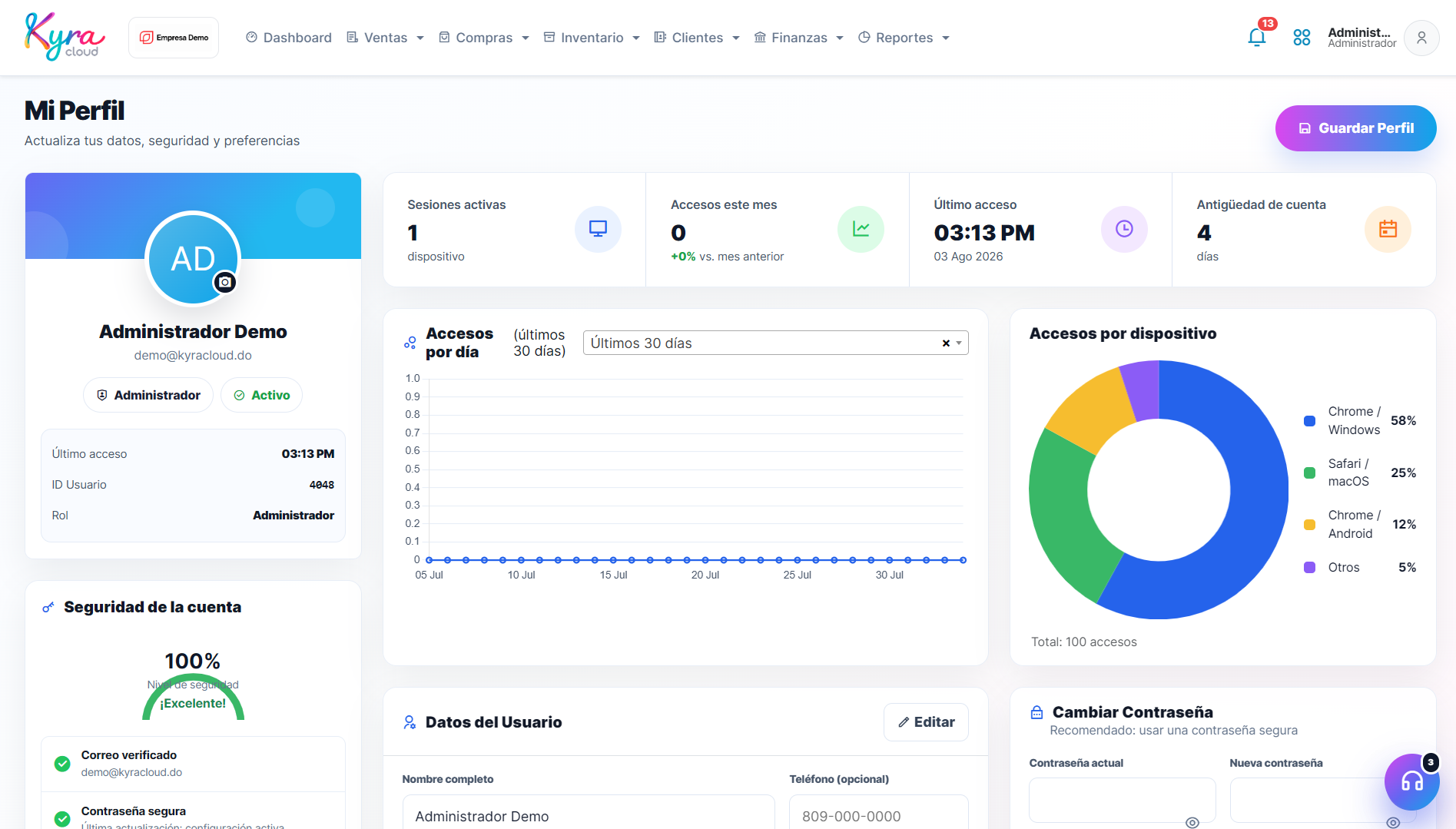
Task: Expand the Finanzas menu
Action: (798, 38)
